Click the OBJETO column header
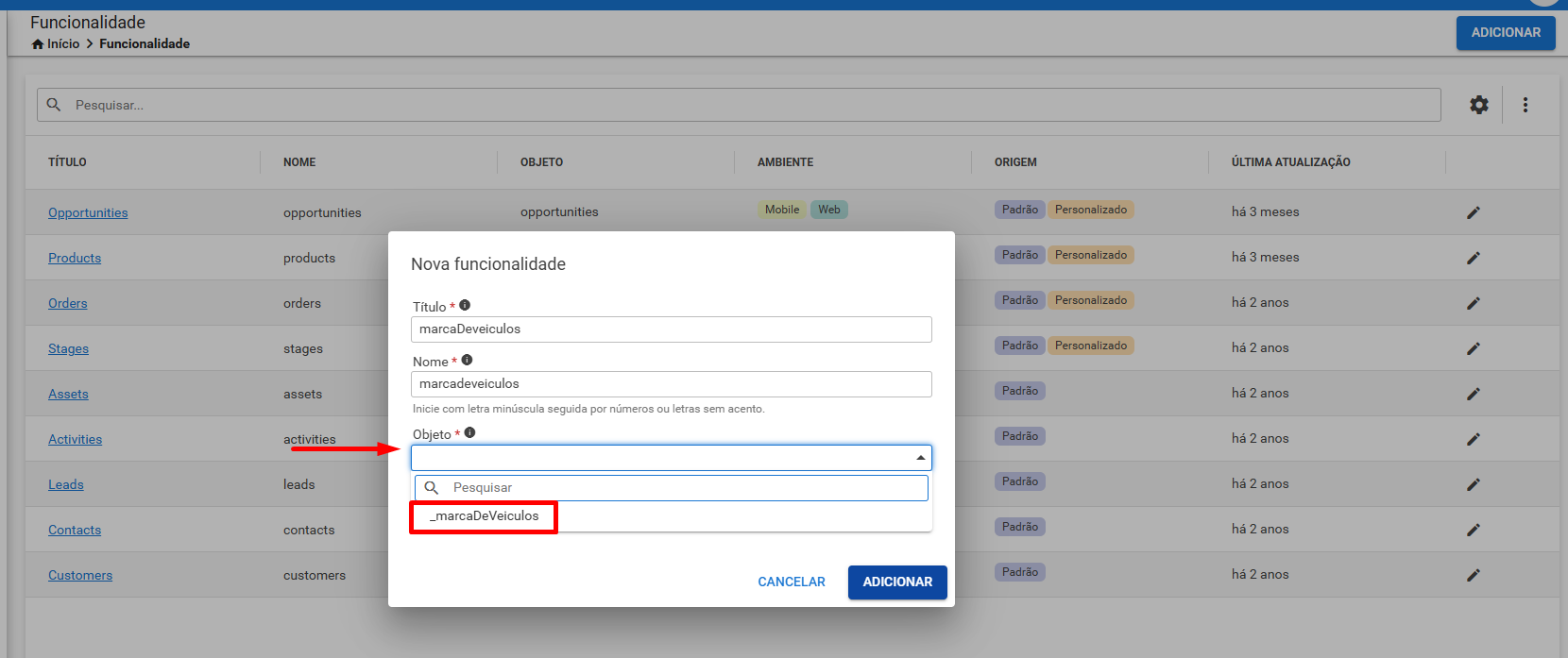Viewport: 1568px width, 658px height. pos(541,162)
